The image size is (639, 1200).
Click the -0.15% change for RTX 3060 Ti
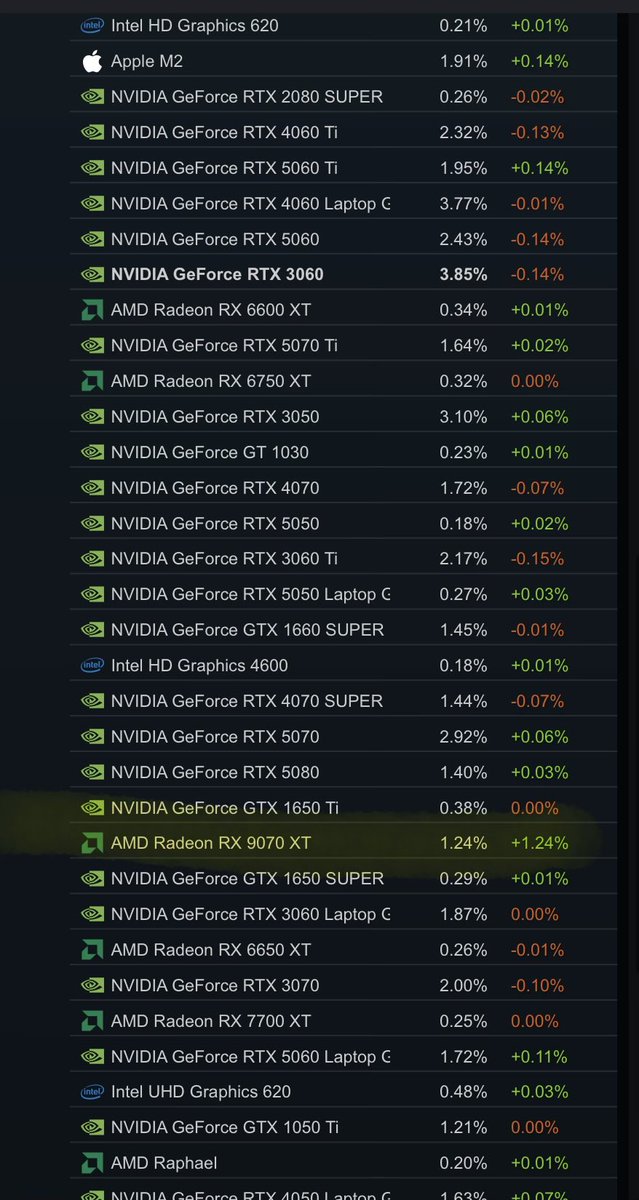tap(538, 559)
